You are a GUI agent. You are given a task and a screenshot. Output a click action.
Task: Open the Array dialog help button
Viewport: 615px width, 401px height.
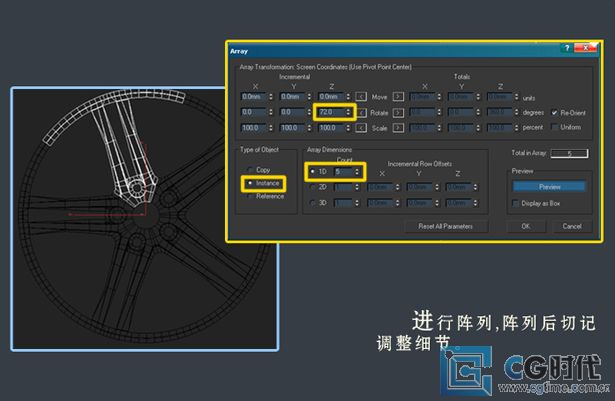(567, 48)
